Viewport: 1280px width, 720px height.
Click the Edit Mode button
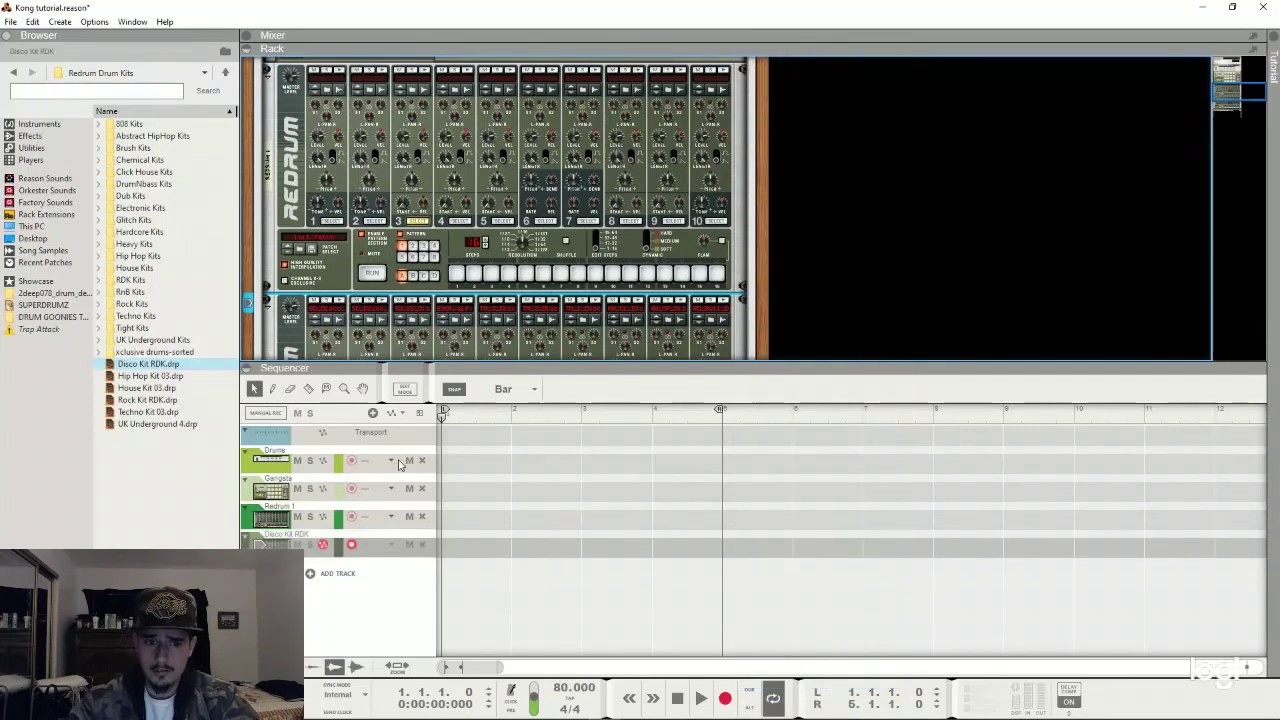pyautogui.click(x=404, y=389)
